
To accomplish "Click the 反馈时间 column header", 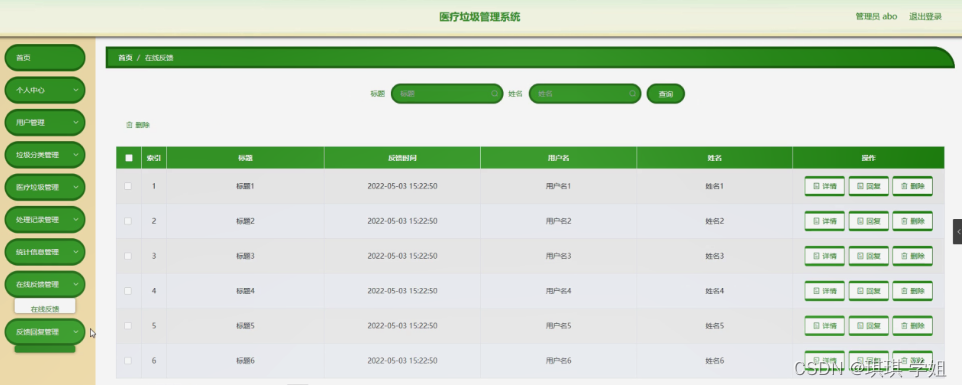I will coord(402,158).
